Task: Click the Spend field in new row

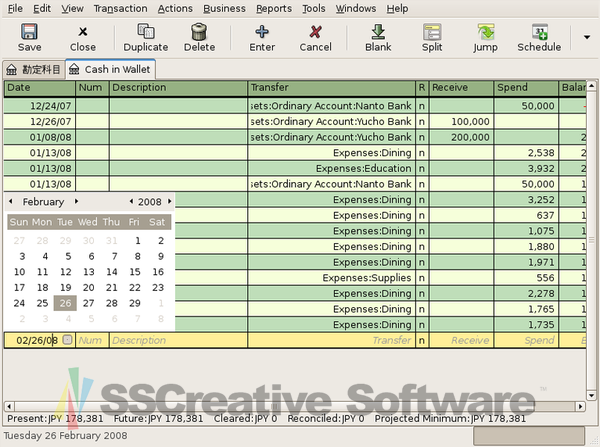Action: tap(526, 340)
